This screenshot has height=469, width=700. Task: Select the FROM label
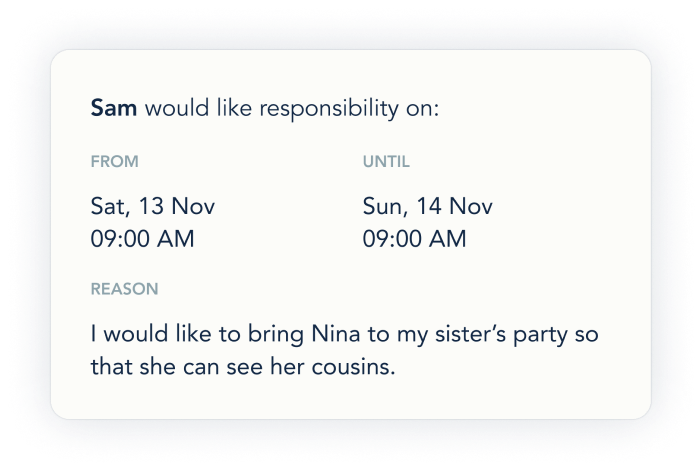tap(114, 160)
